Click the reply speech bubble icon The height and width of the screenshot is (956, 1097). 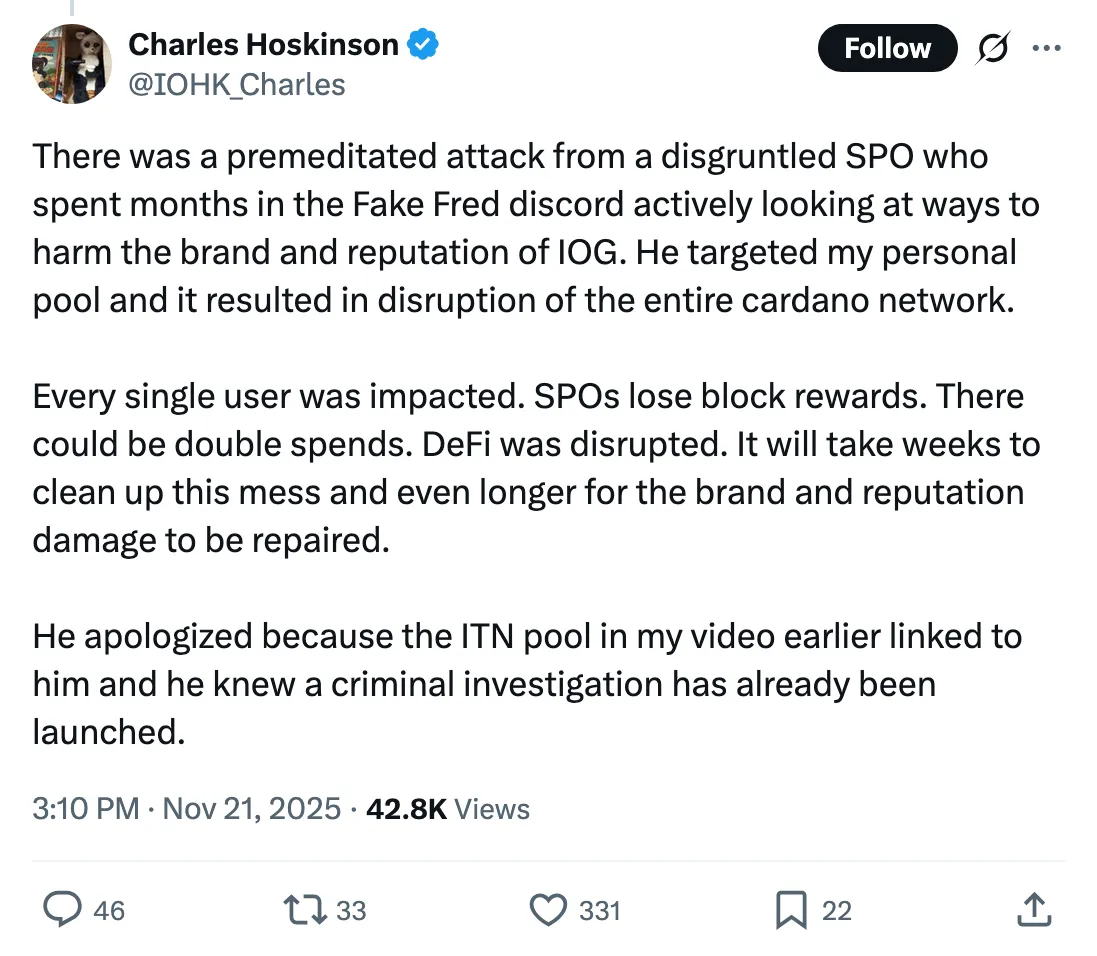[x=64, y=909]
